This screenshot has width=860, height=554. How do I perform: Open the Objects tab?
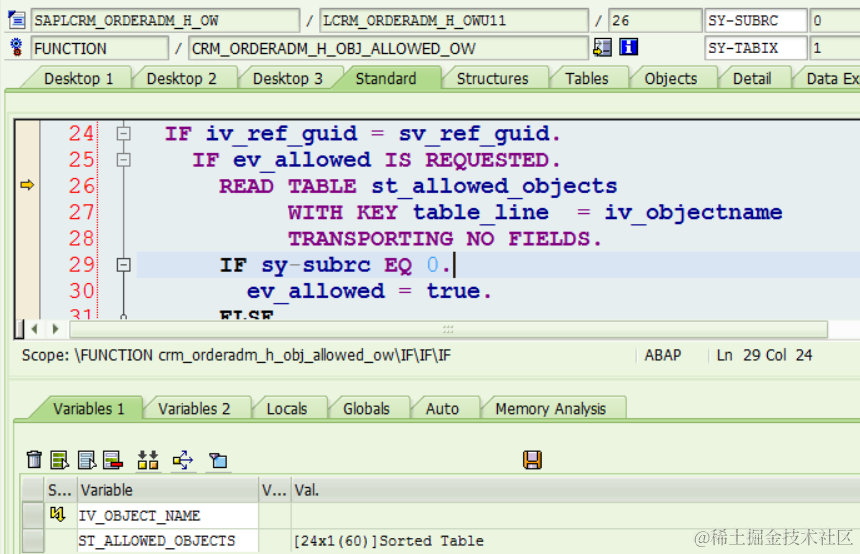pyautogui.click(x=670, y=78)
